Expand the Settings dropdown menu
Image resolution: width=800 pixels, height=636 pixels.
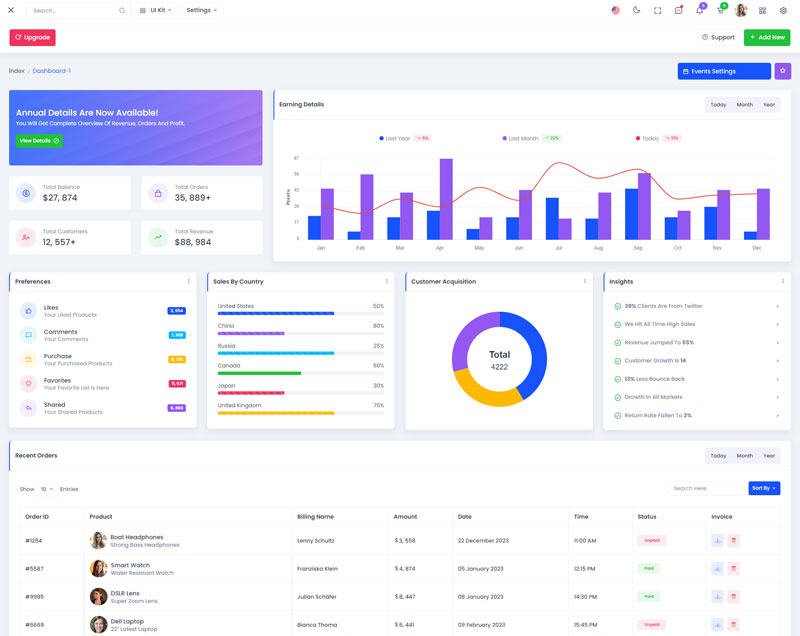click(x=201, y=10)
